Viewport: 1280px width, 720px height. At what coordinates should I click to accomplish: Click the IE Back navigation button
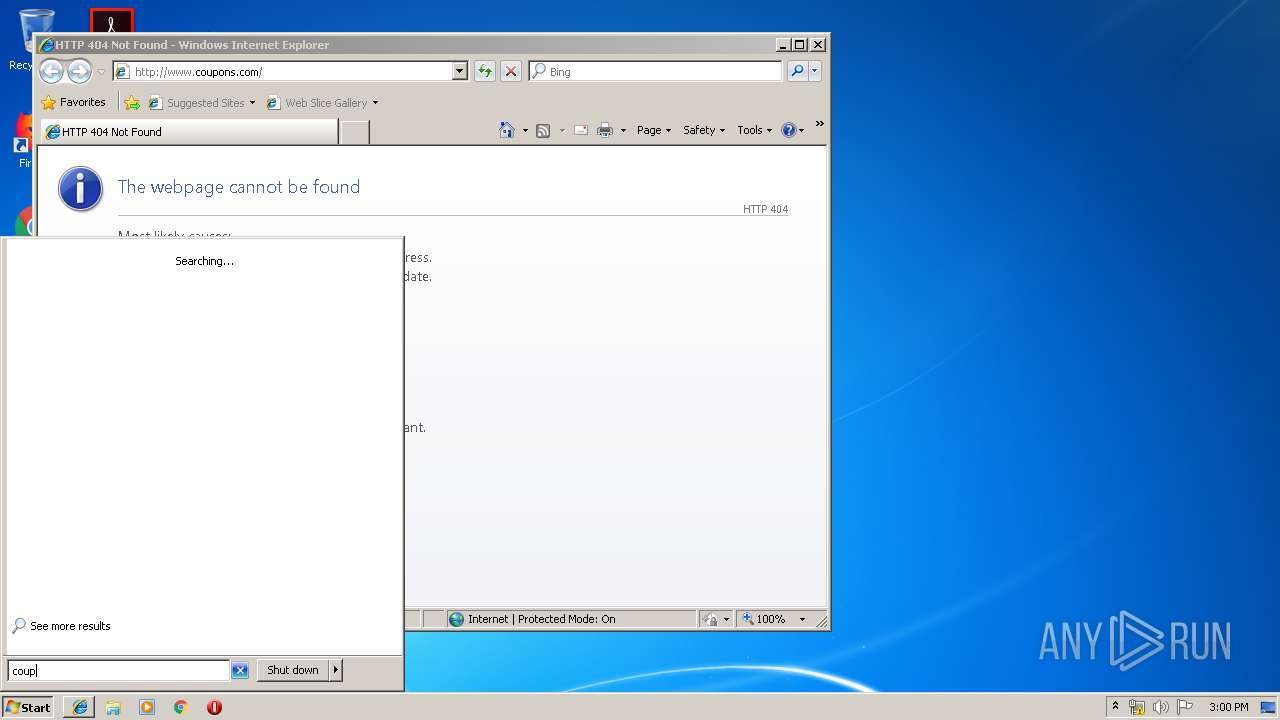tap(51, 71)
